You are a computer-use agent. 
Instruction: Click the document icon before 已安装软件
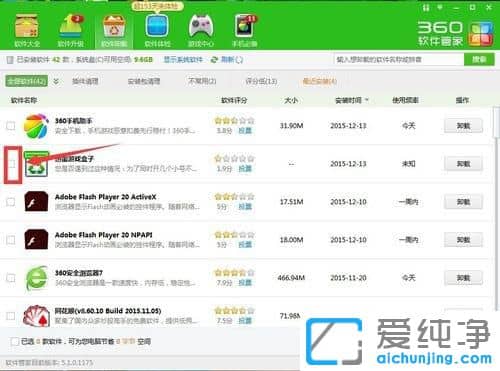[x=10, y=60]
